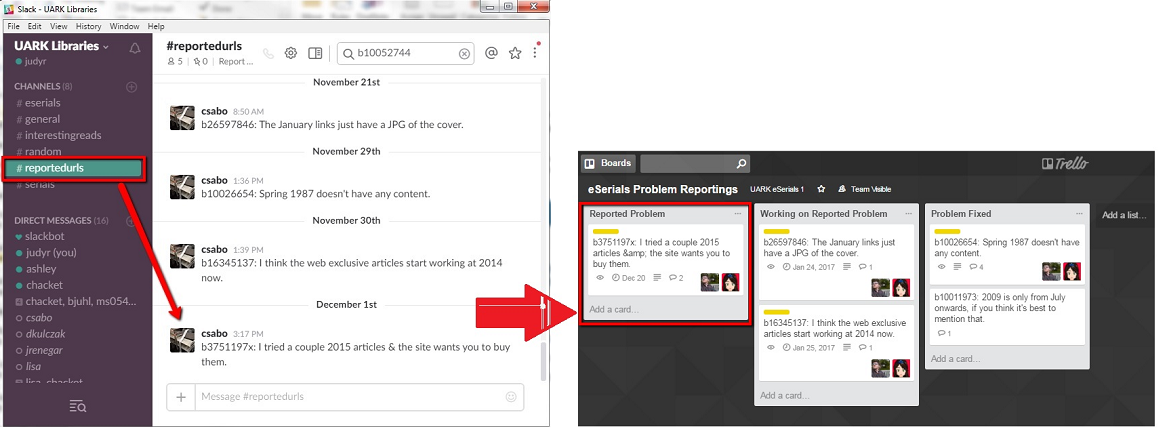Start a call with the phone icon

[x=268, y=53]
